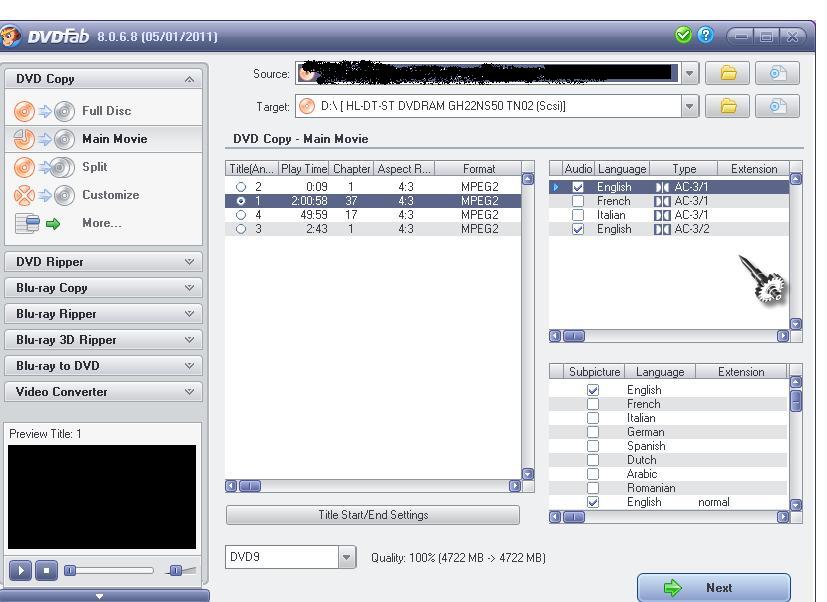Expand the DVD Ripper section

[x=189, y=262]
